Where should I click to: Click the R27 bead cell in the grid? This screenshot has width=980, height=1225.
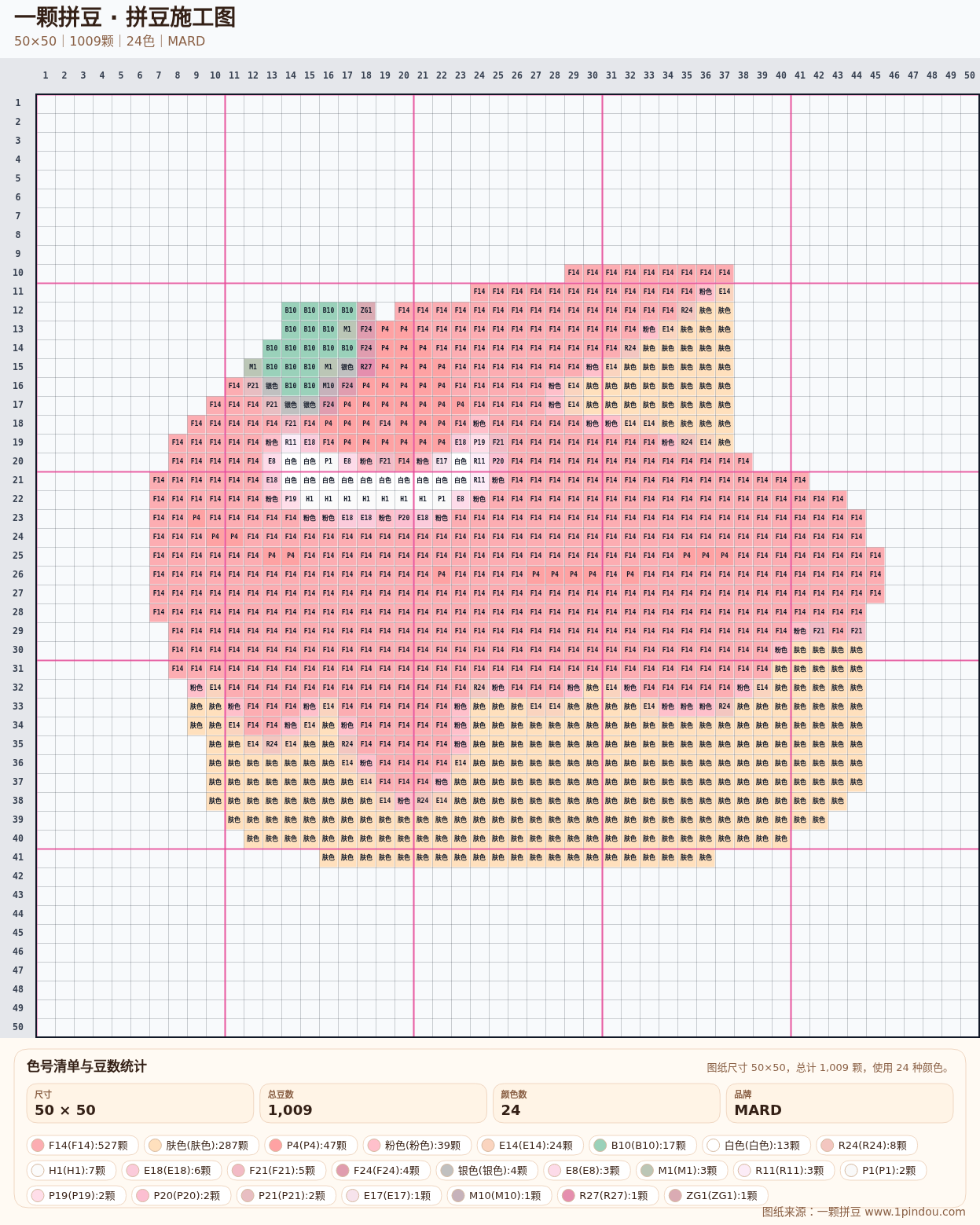(x=366, y=367)
